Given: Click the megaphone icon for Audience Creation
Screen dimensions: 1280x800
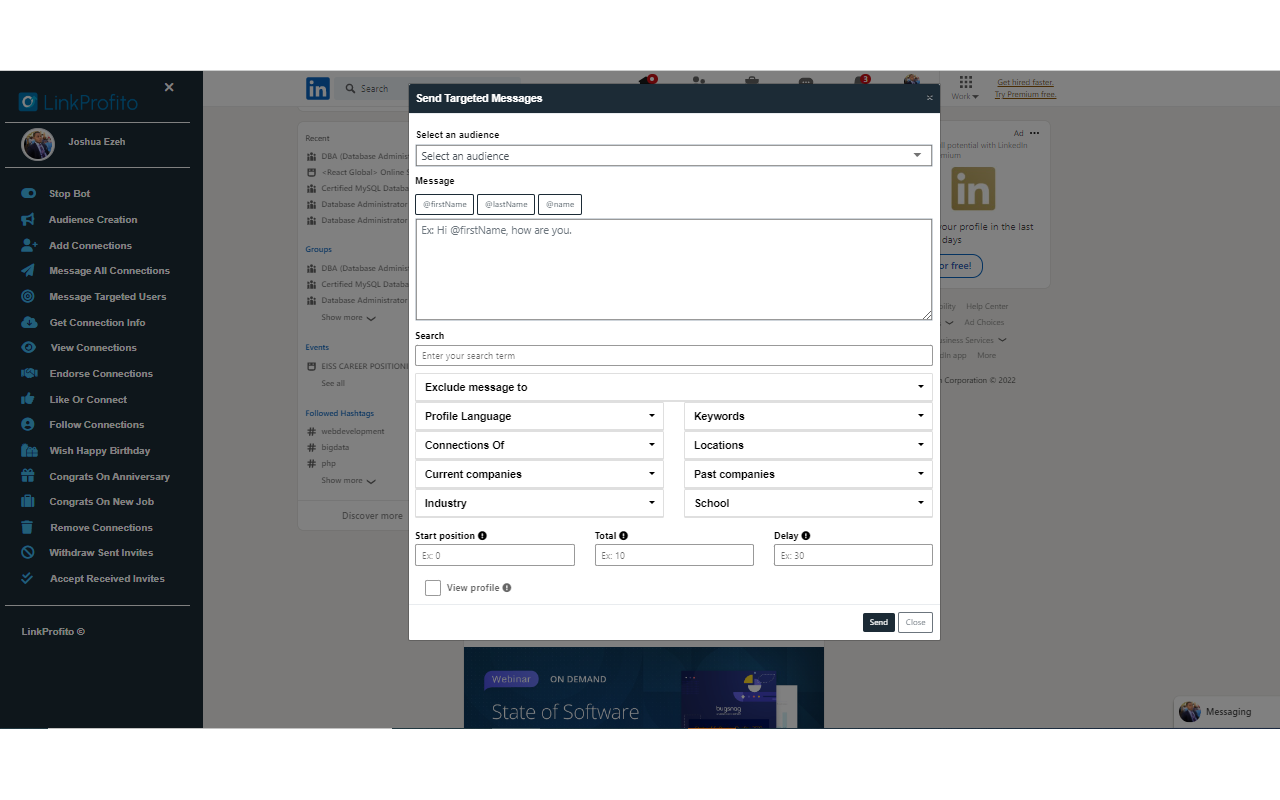Looking at the screenshot, I should coord(28,219).
